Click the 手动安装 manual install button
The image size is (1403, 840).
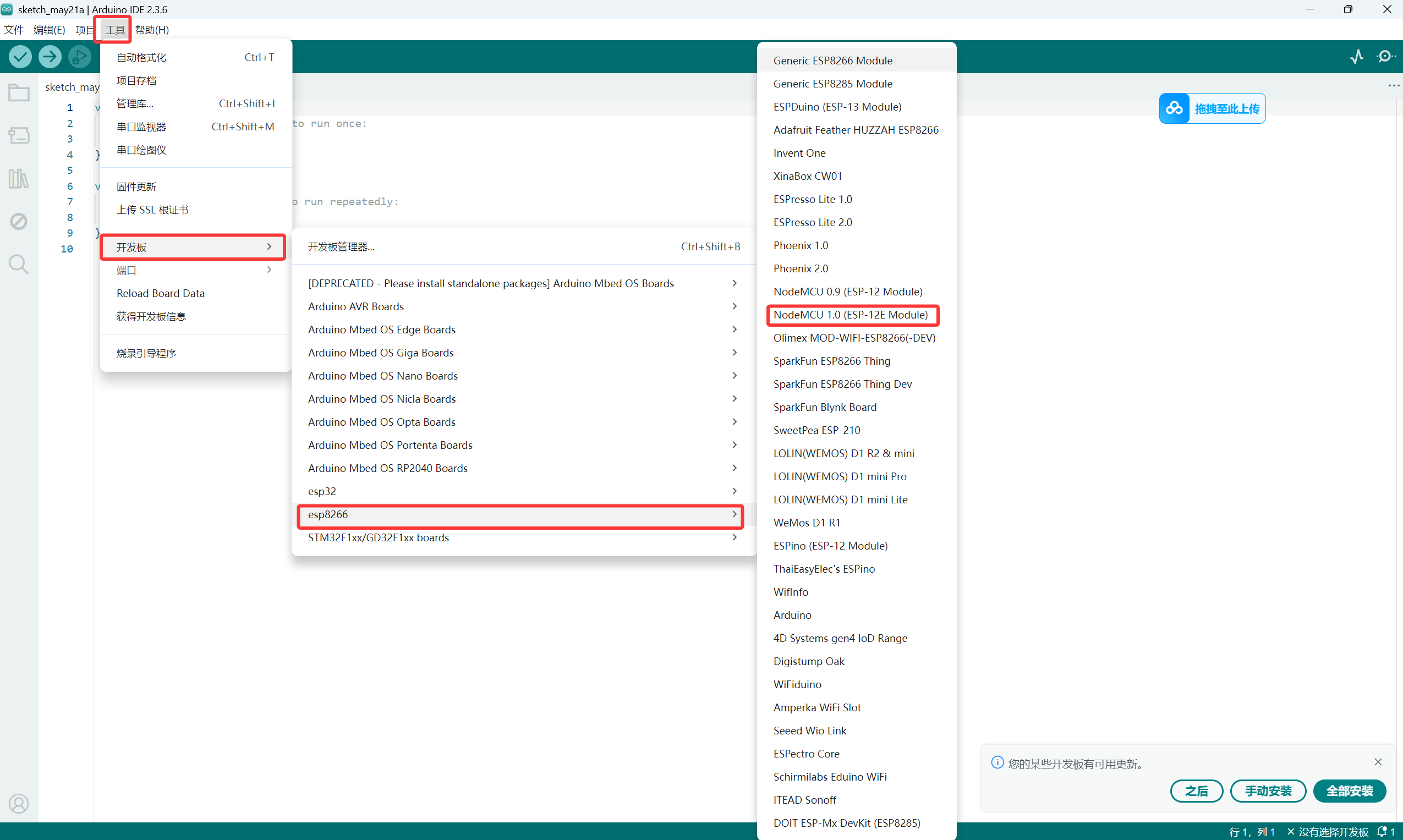(1268, 790)
